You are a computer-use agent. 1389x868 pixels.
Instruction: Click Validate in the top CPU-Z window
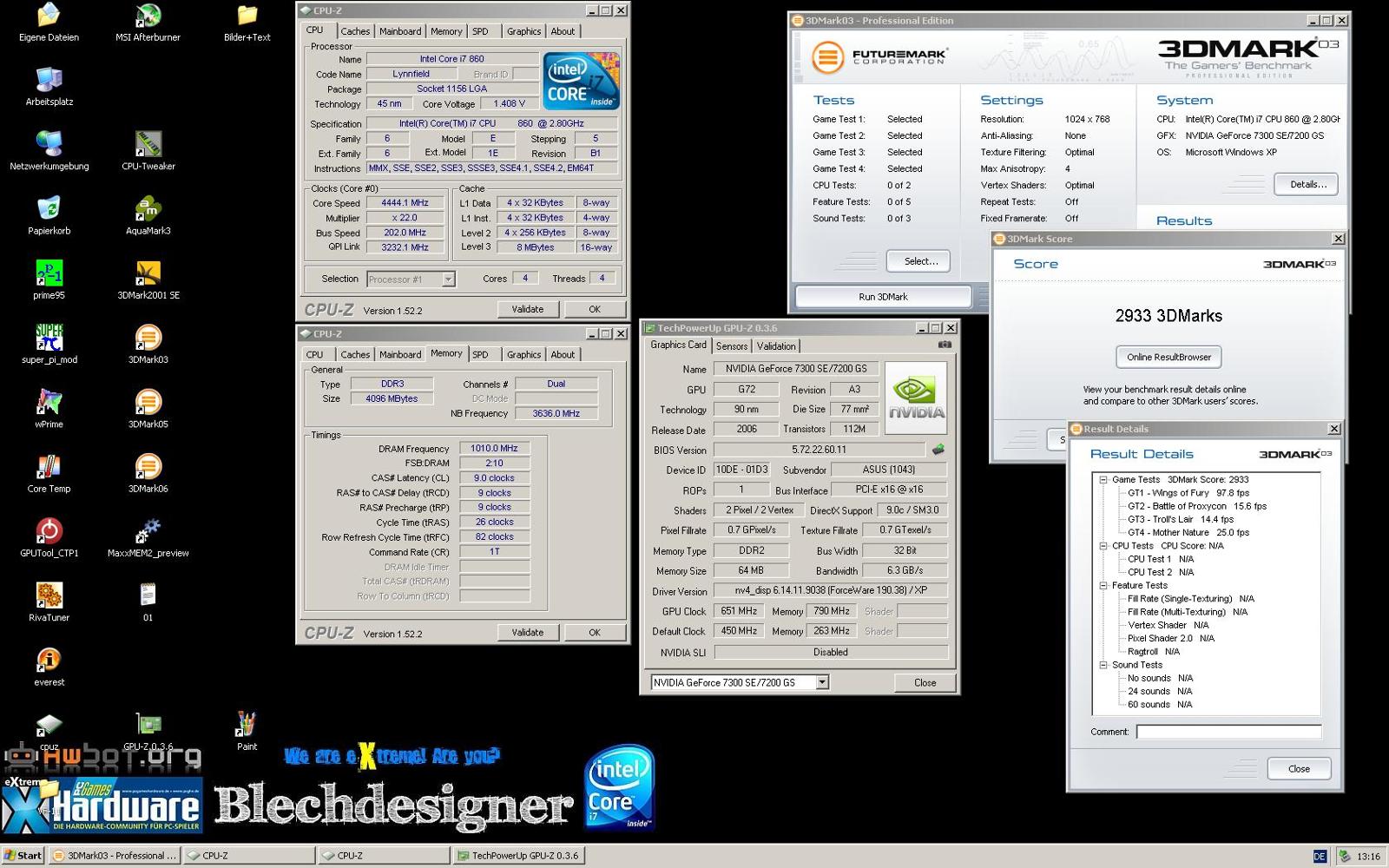coord(528,309)
